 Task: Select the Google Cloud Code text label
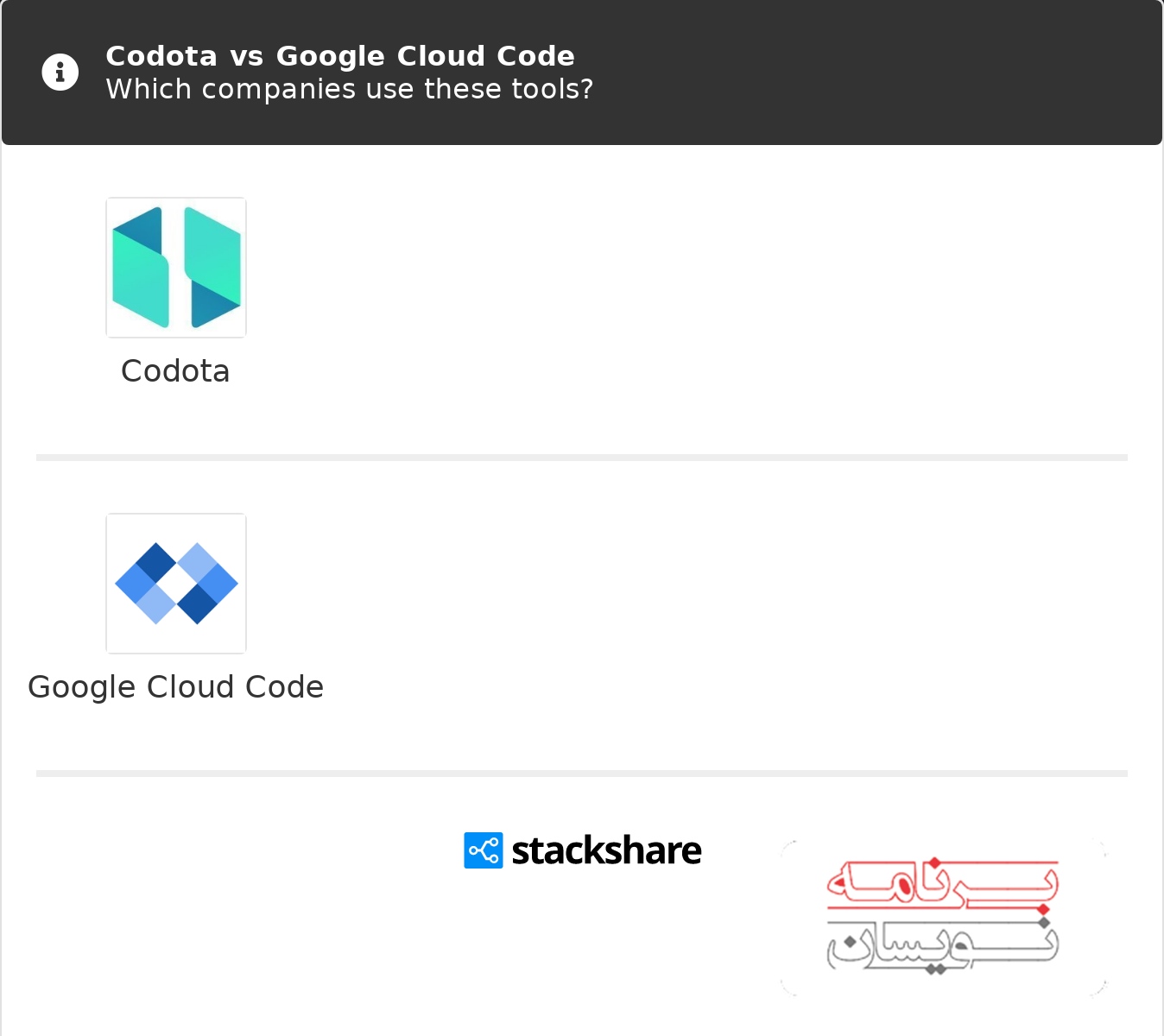(x=176, y=687)
